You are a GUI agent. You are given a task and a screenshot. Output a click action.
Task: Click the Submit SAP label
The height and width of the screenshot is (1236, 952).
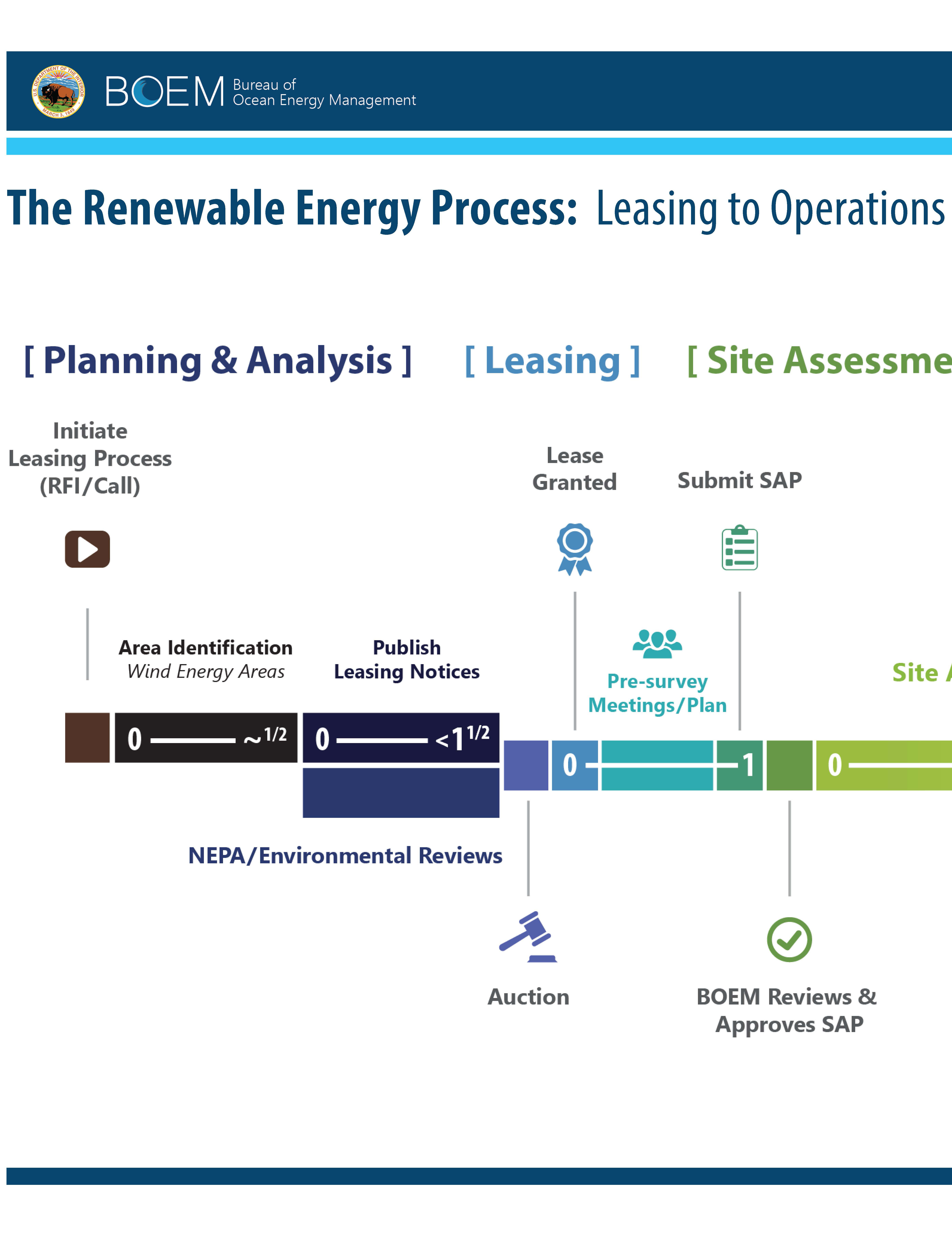point(740,480)
